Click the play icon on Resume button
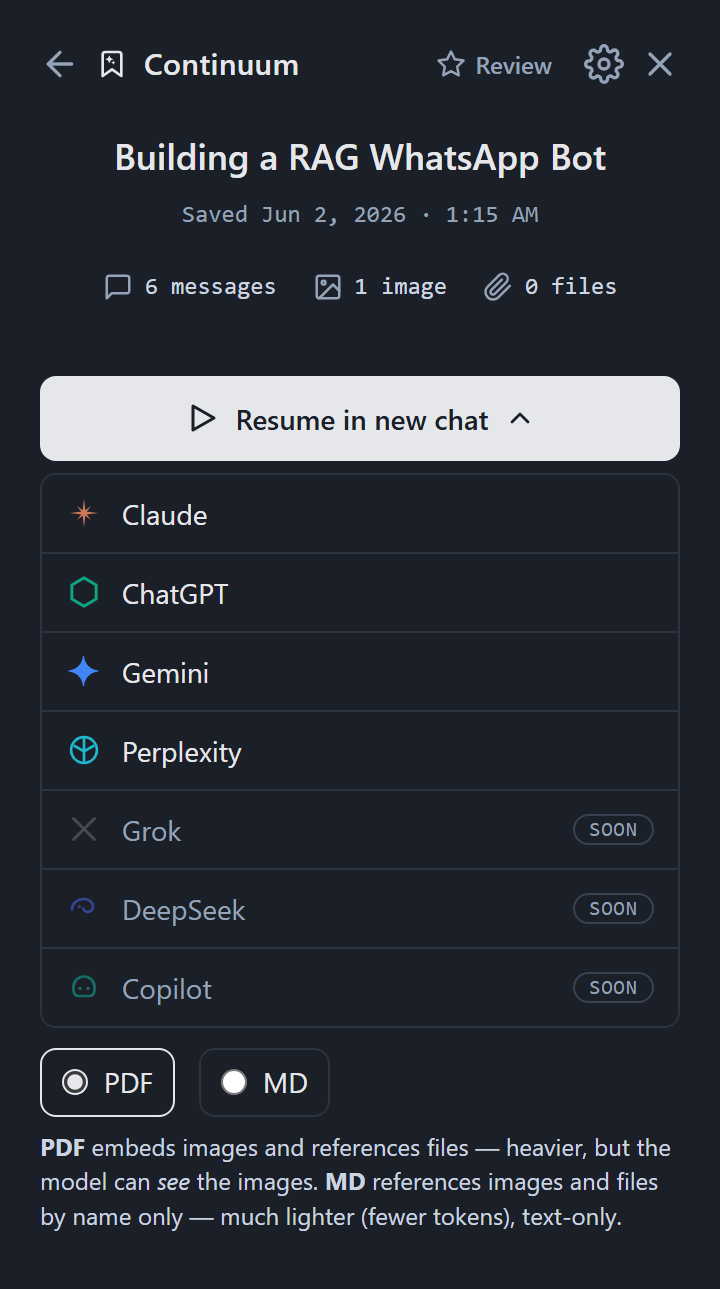This screenshot has width=720, height=1289. click(x=203, y=419)
